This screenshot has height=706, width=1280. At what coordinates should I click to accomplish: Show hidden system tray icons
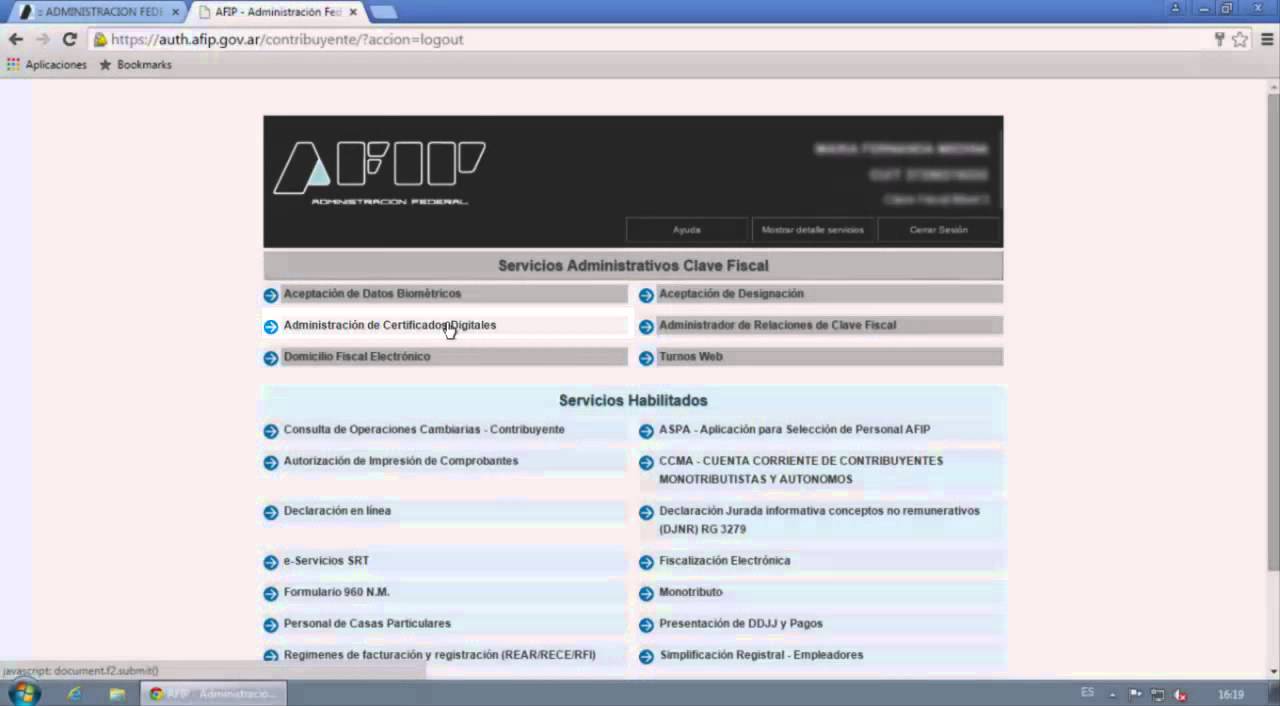coord(1113,694)
